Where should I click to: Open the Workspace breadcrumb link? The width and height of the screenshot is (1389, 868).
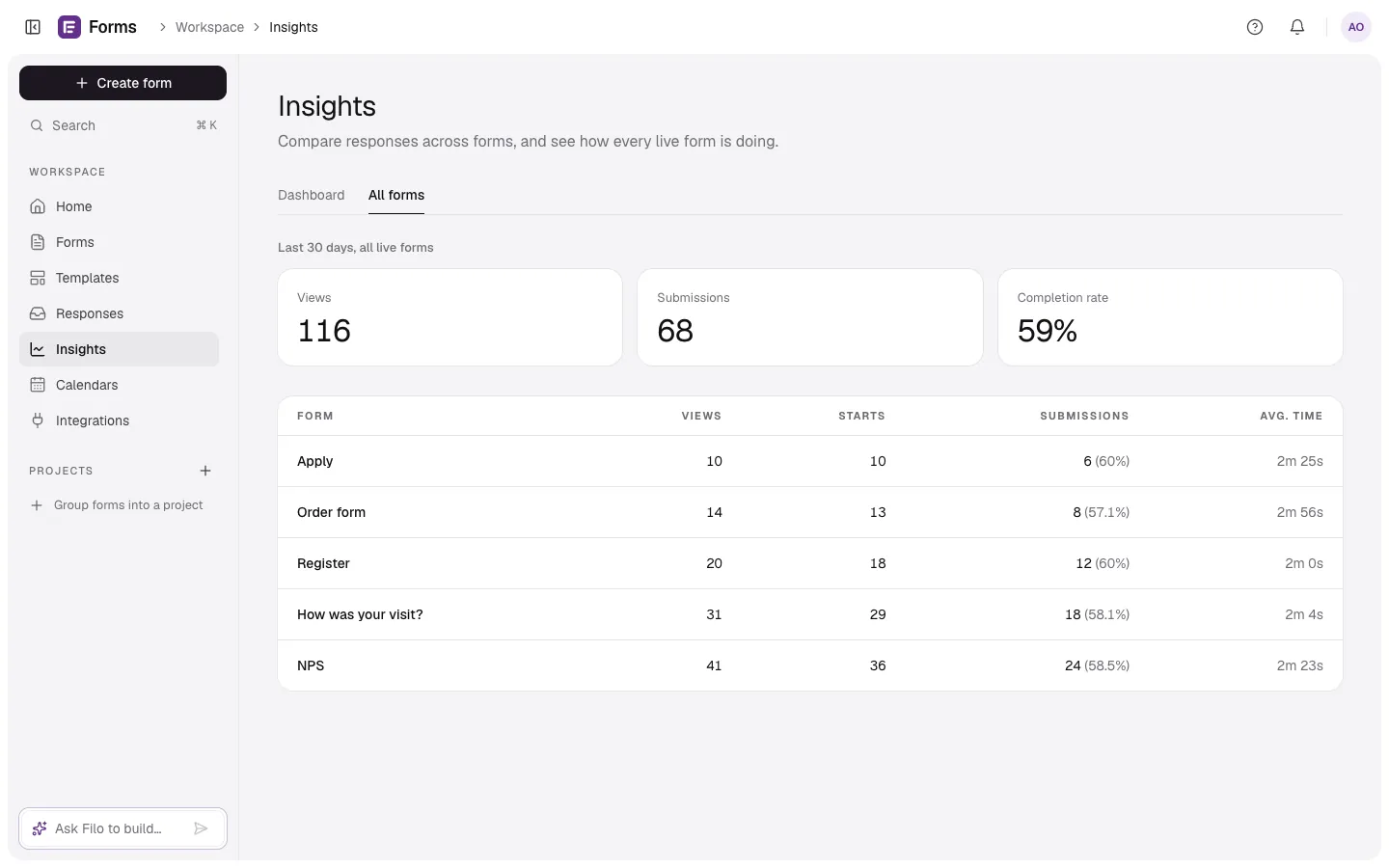(209, 27)
